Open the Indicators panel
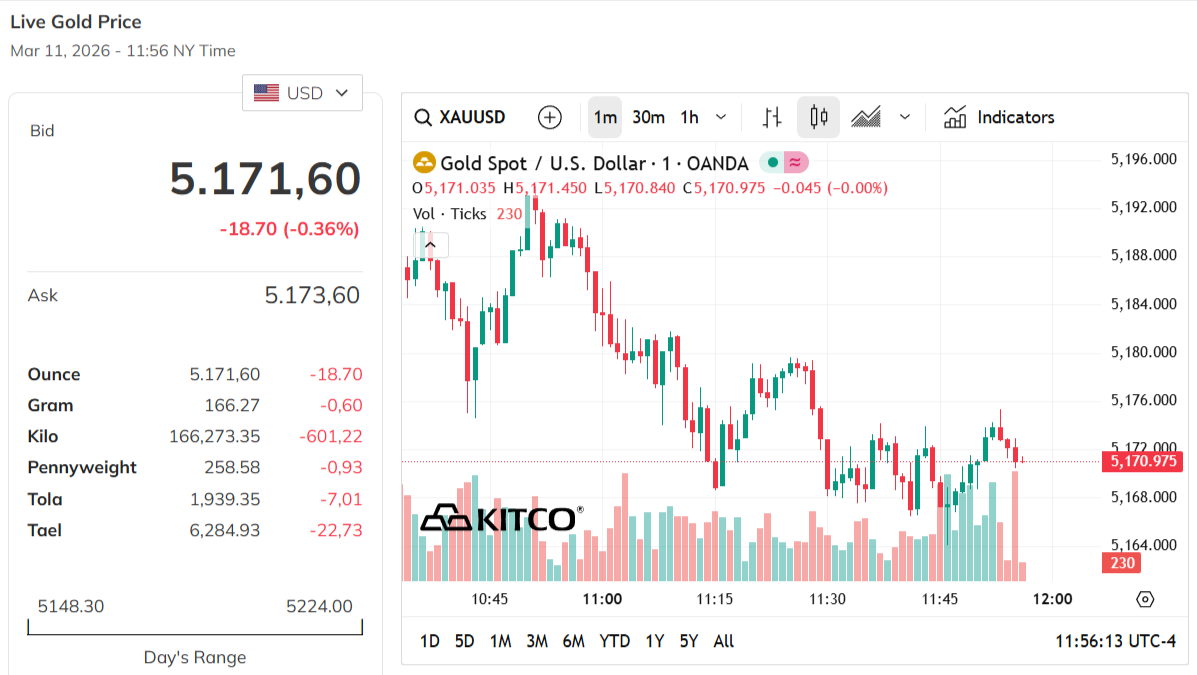This screenshot has width=1197, height=675. [998, 117]
